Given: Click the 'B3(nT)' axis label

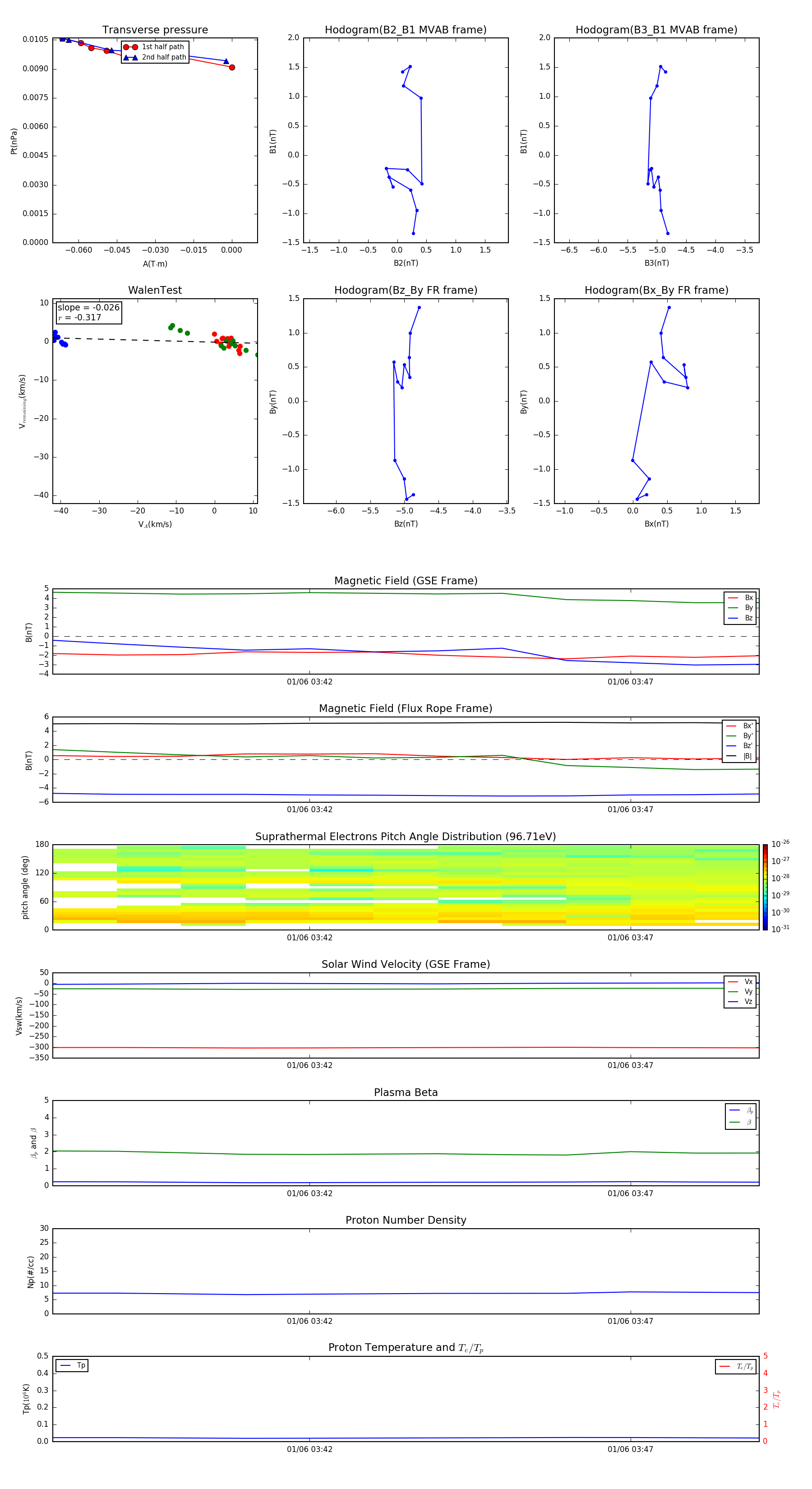Looking at the screenshot, I should click(x=656, y=263).
